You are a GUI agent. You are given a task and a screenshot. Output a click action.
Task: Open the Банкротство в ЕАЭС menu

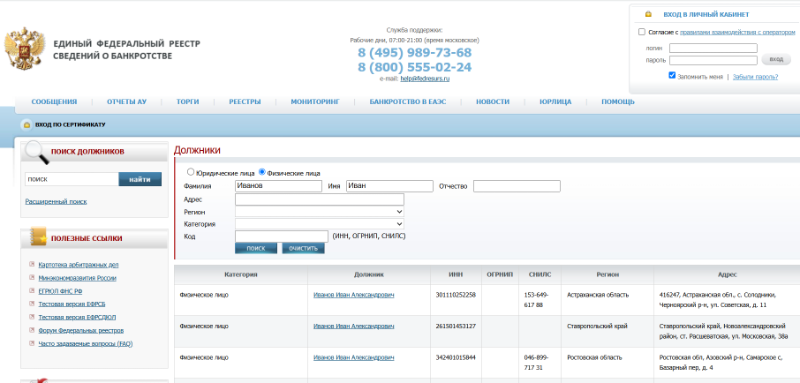(408, 102)
